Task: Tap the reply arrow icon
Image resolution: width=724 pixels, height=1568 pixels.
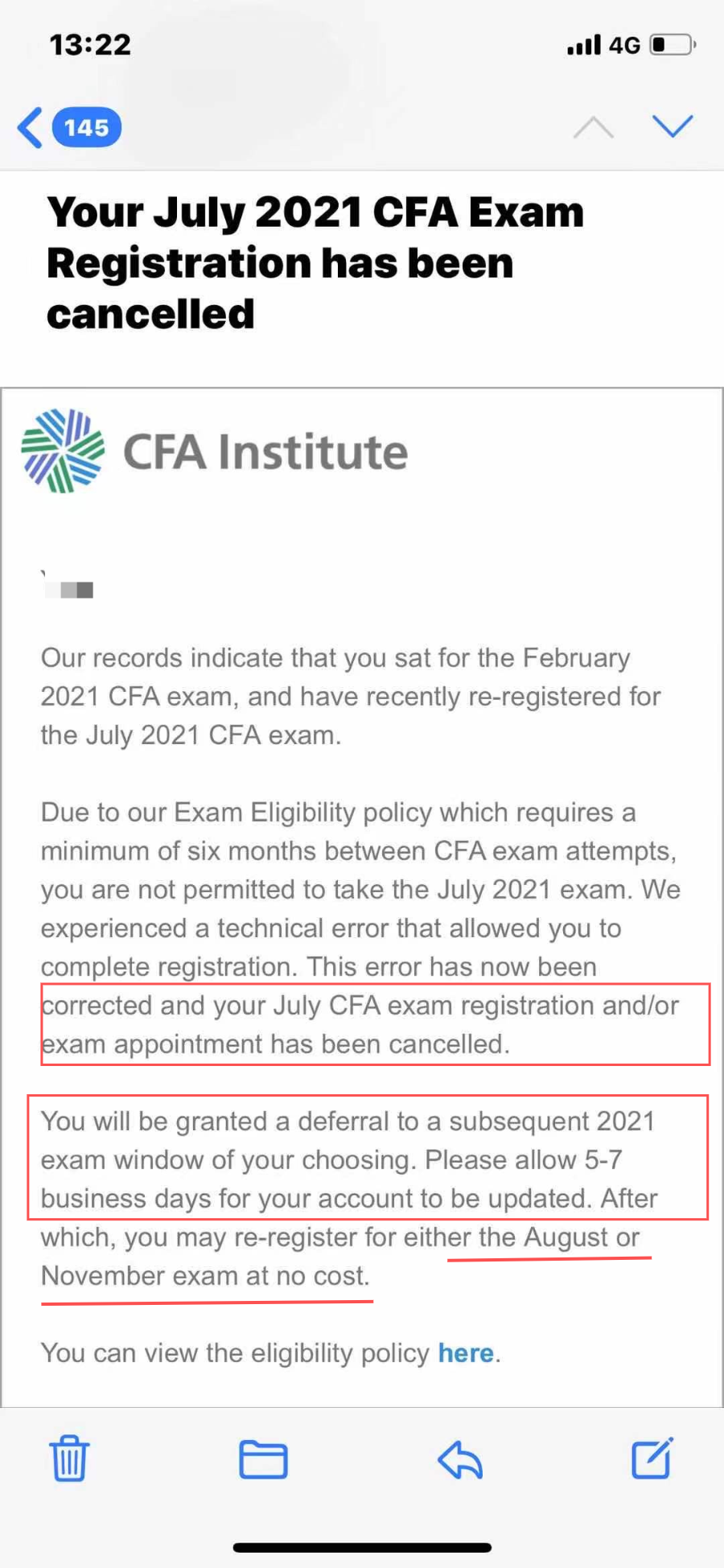Action: pyautogui.click(x=460, y=1459)
